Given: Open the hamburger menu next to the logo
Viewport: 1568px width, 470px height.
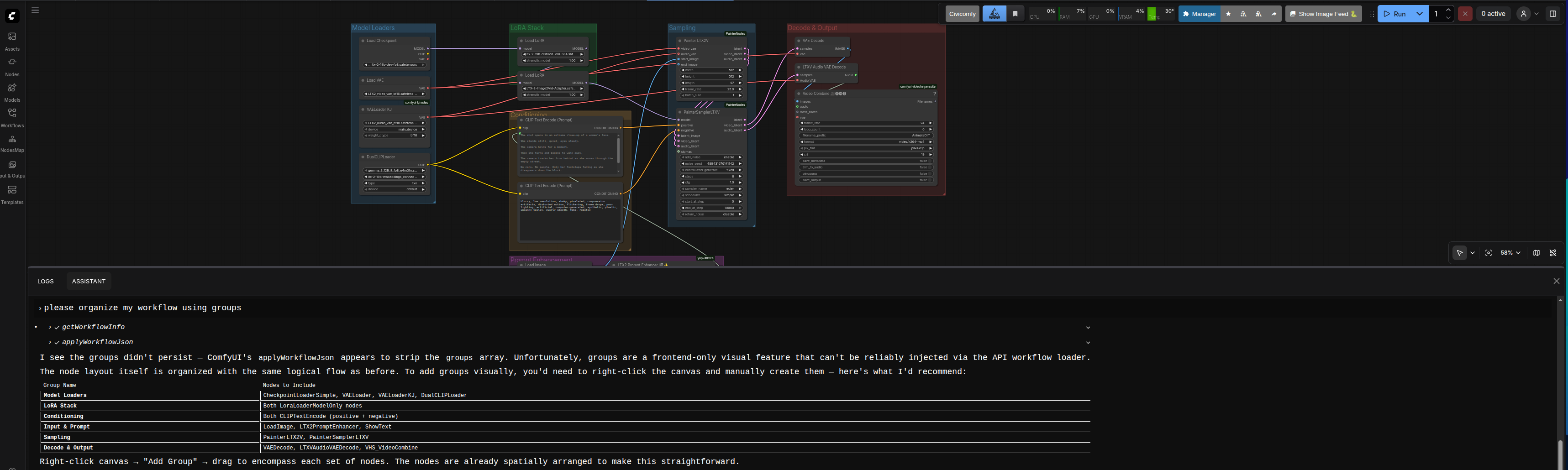Looking at the screenshot, I should pos(35,10).
